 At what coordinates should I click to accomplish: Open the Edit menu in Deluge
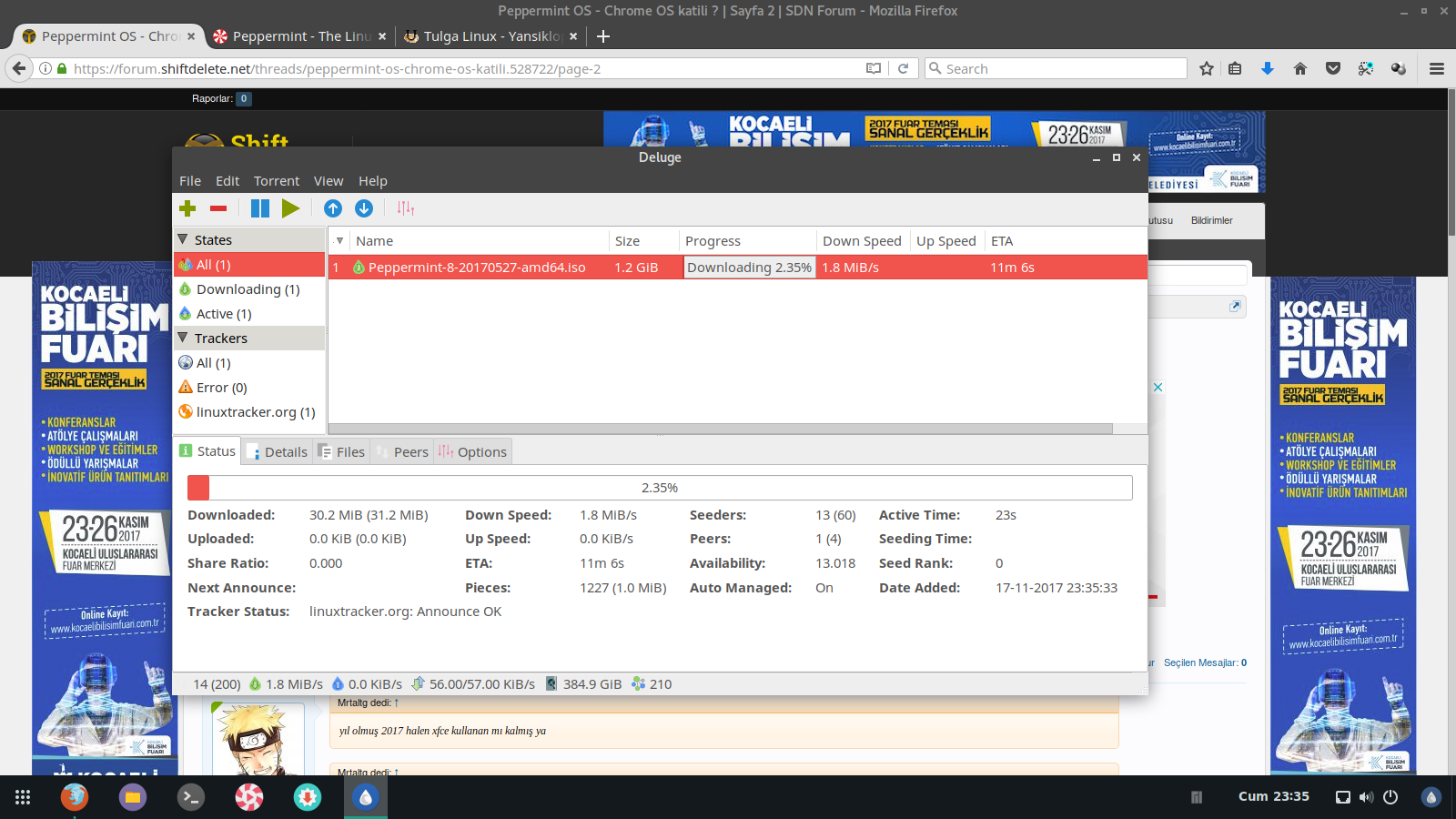(x=227, y=181)
